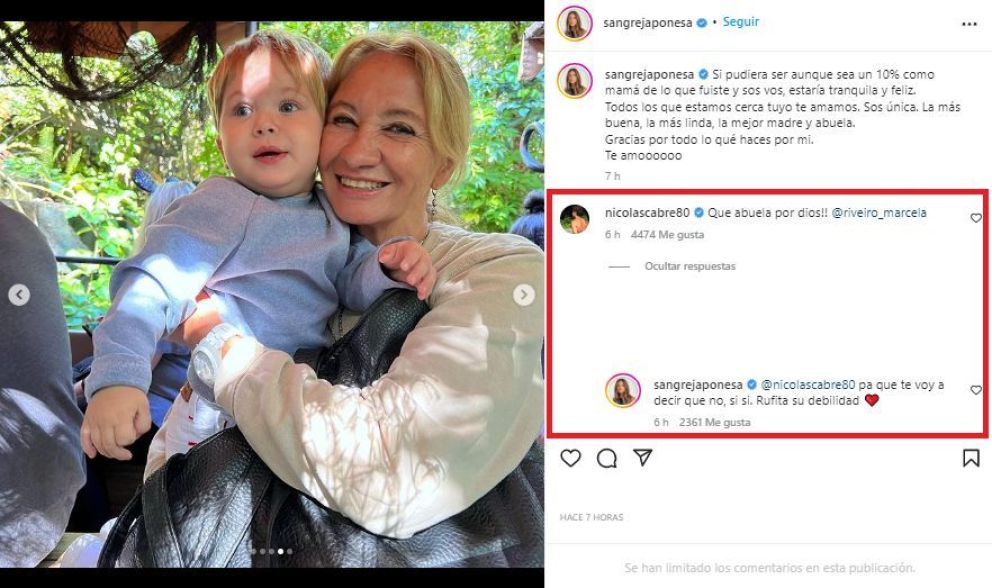Open three-dot more options menu
Viewport: 992px width, 588px height.
(x=969, y=23)
